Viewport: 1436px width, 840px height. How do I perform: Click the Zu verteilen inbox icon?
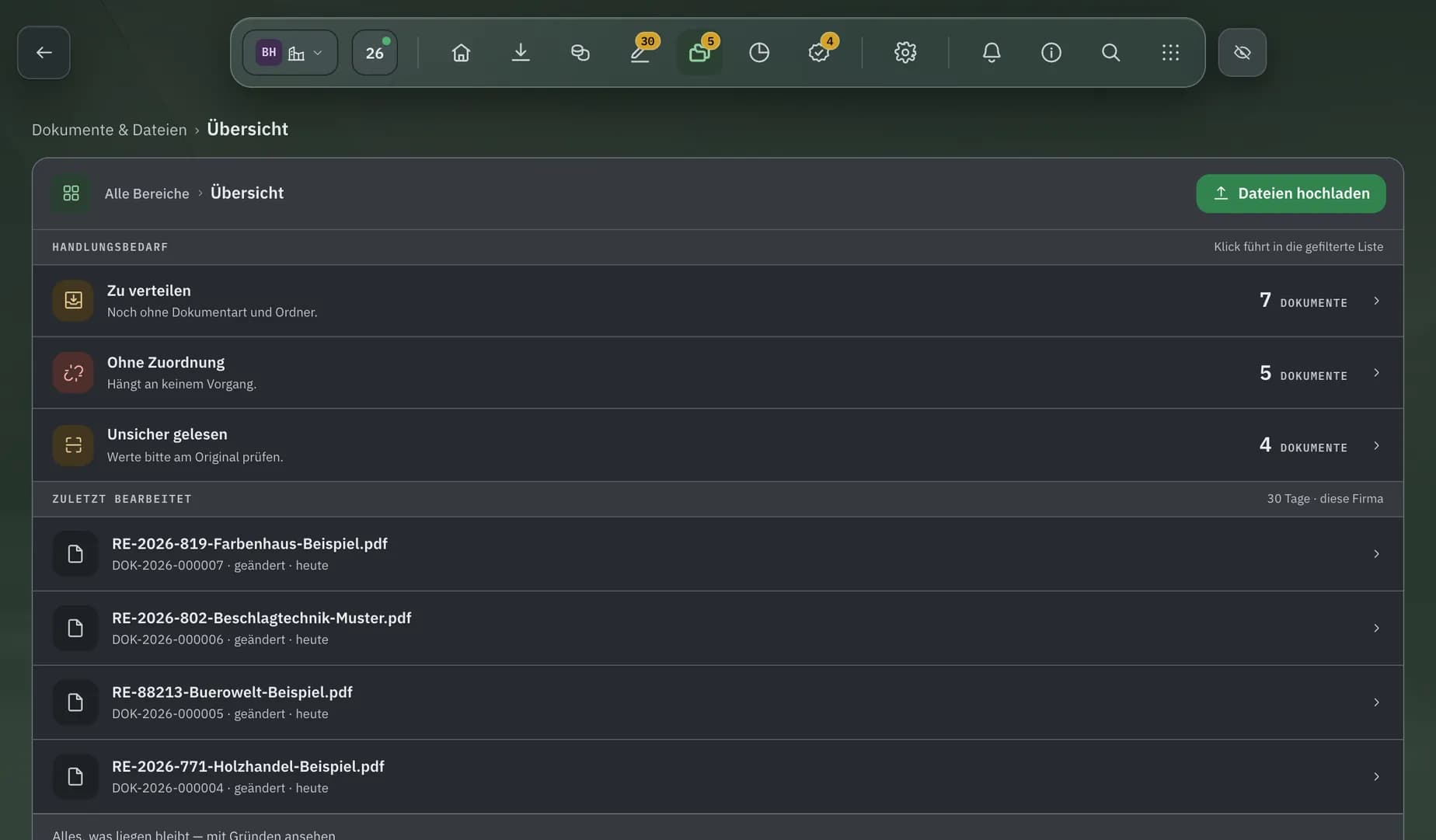coord(73,301)
